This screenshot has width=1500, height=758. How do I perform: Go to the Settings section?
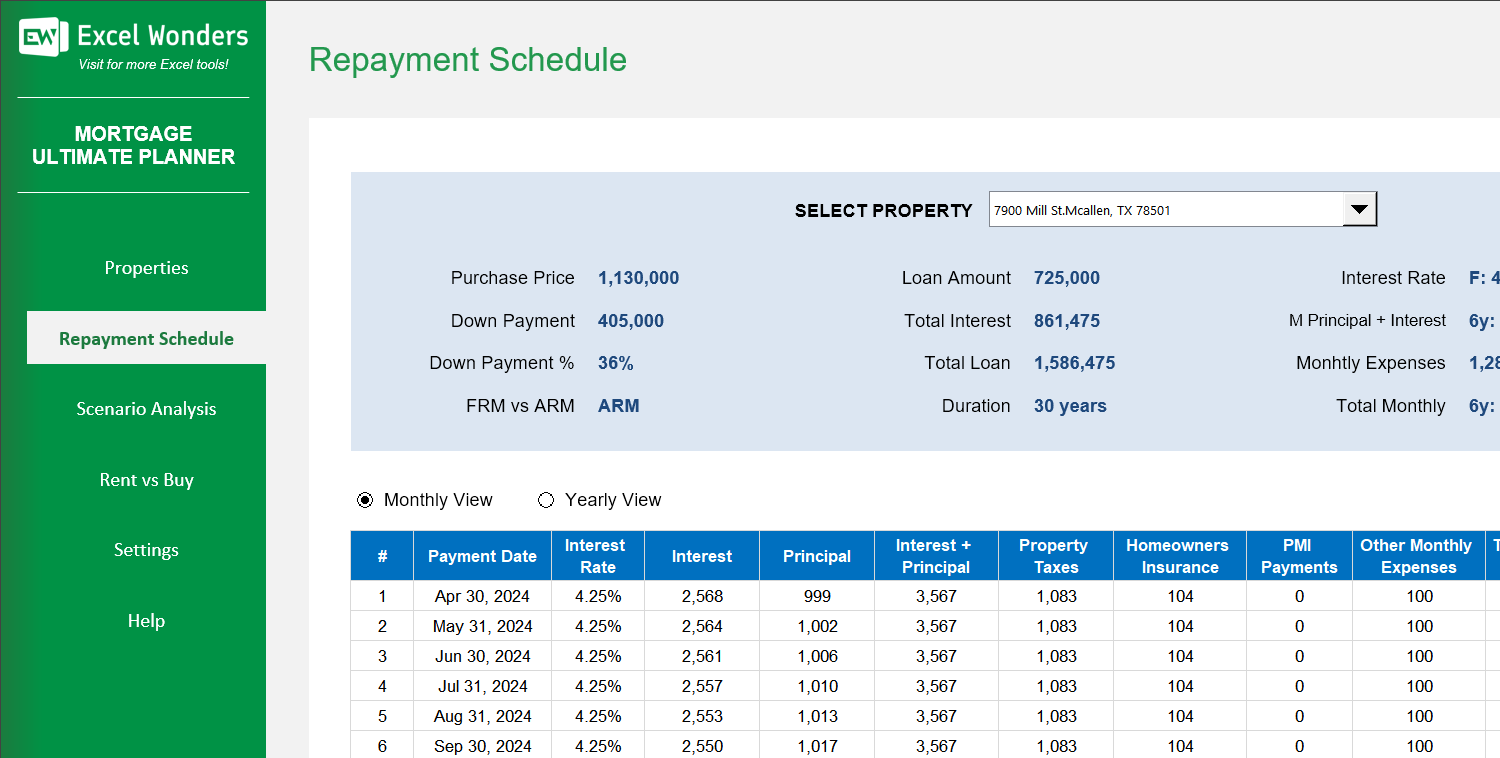[146, 549]
